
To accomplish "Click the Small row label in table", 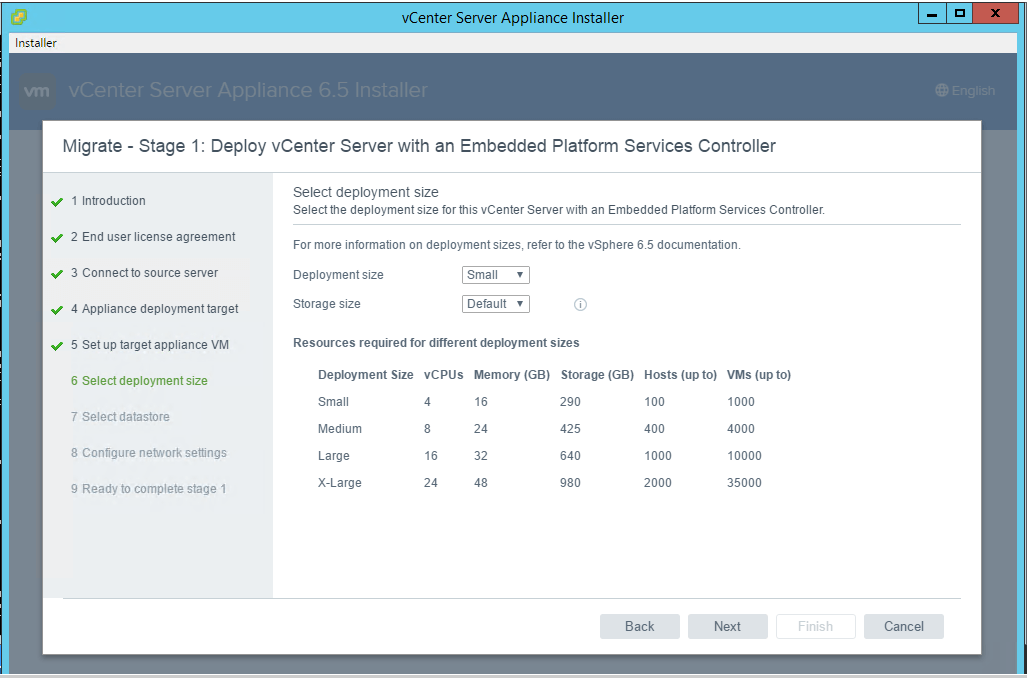I will tap(333, 402).
